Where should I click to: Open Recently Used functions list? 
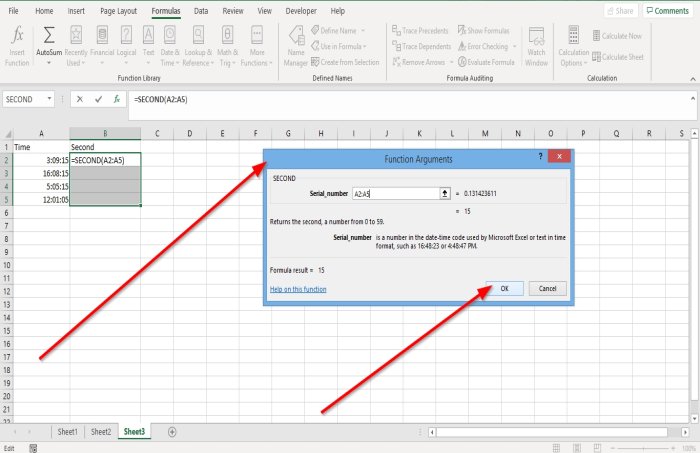[76, 46]
